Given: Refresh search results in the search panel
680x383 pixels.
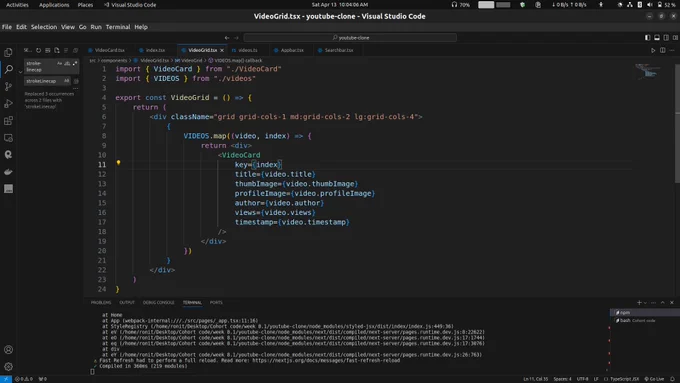Looking at the screenshot, I should pyautogui.click(x=39, y=50).
